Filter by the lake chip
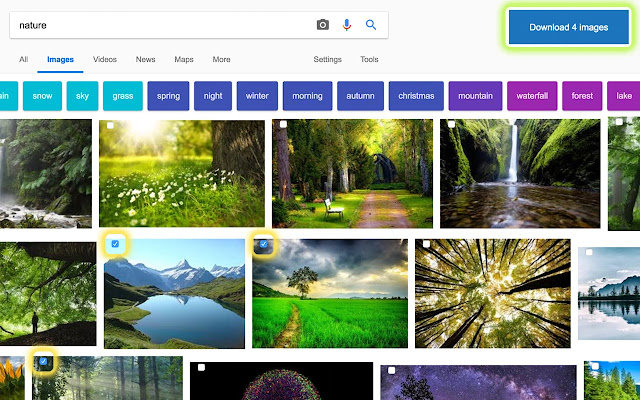This screenshot has height=400, width=640. click(624, 96)
